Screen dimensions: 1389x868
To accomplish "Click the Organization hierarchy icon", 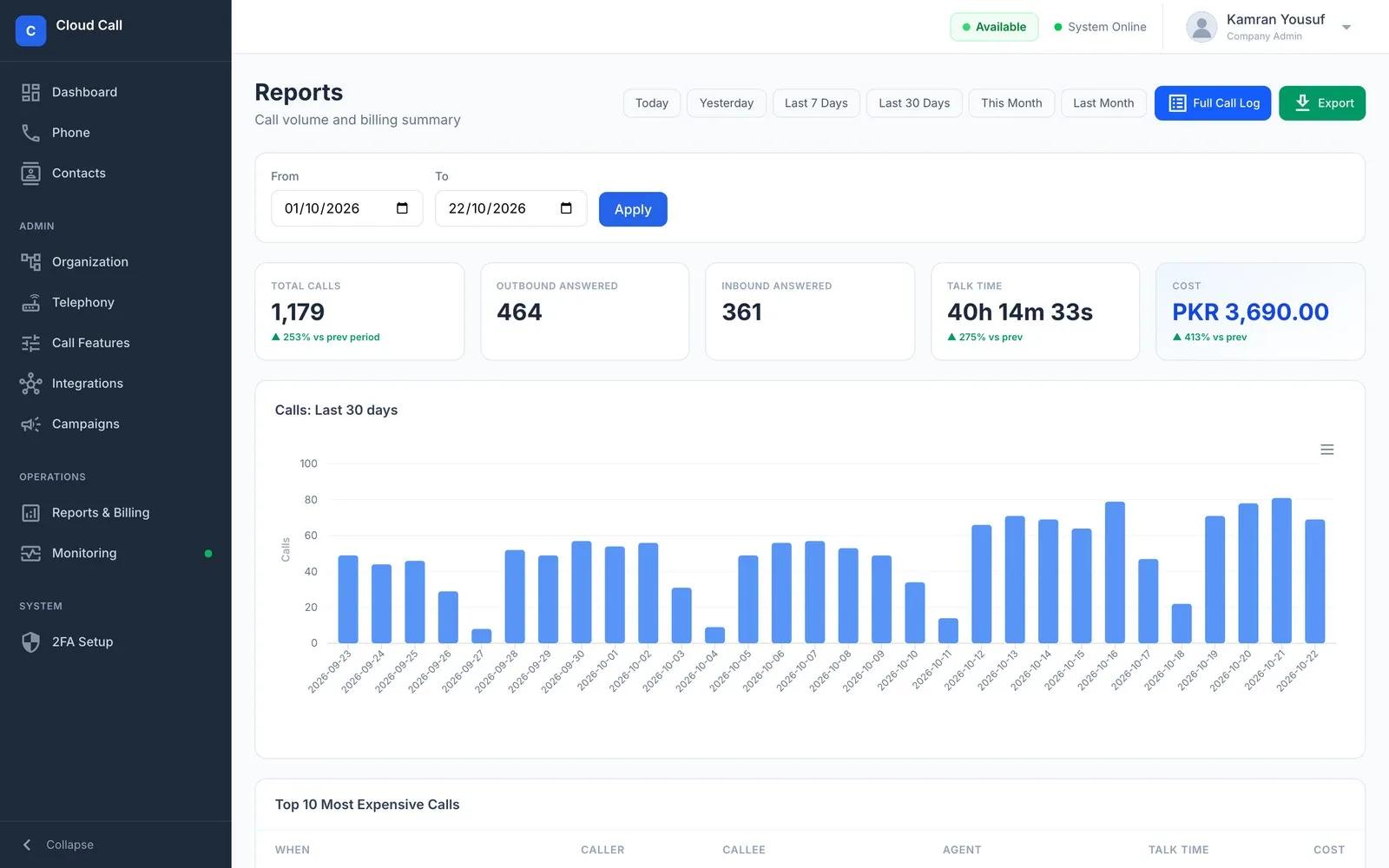I will pos(30,262).
